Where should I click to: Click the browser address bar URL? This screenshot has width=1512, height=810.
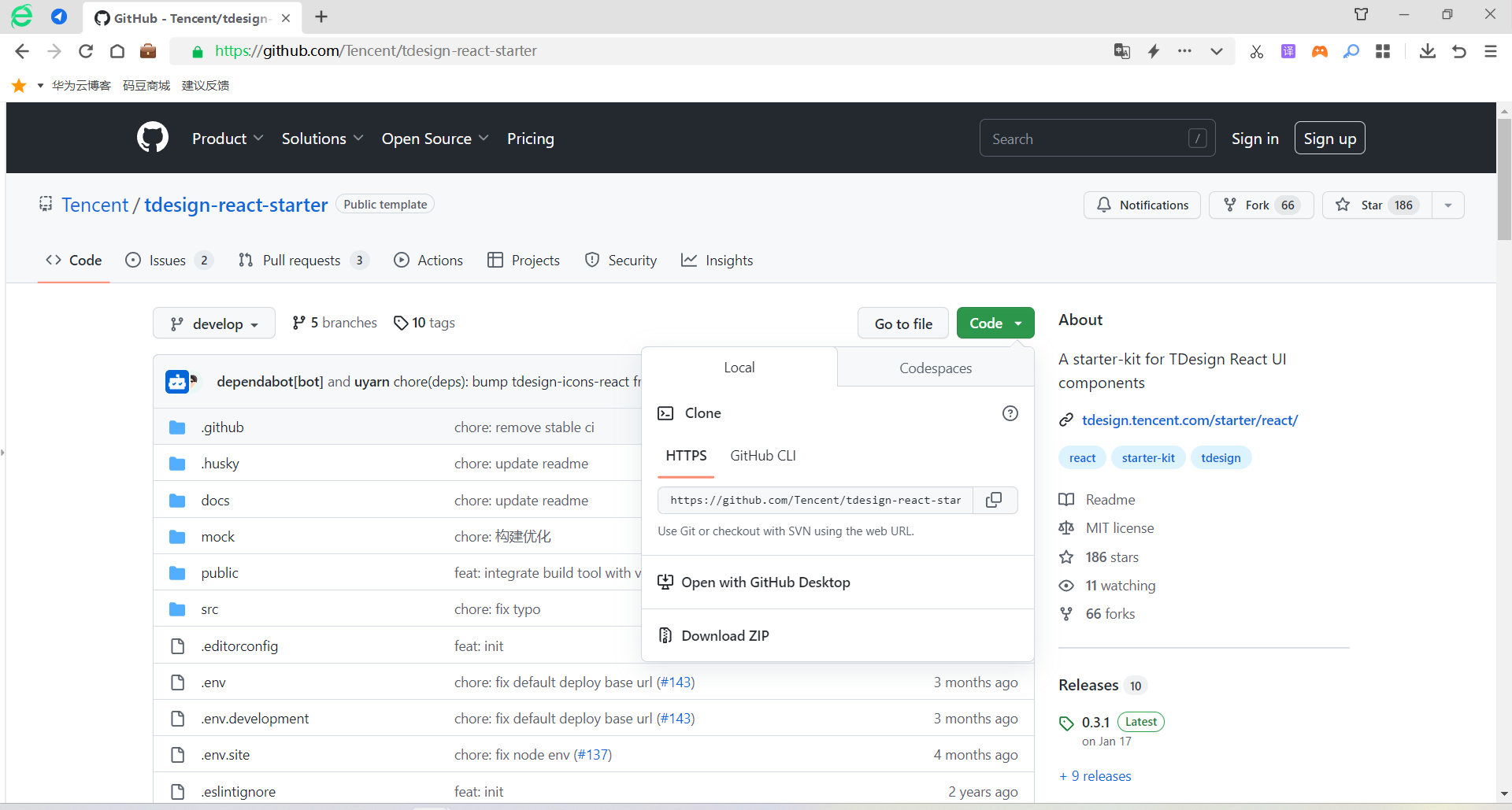coord(376,51)
